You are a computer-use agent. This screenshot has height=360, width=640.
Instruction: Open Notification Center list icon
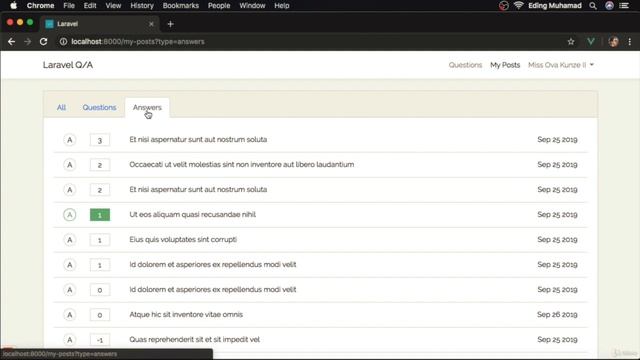624,6
